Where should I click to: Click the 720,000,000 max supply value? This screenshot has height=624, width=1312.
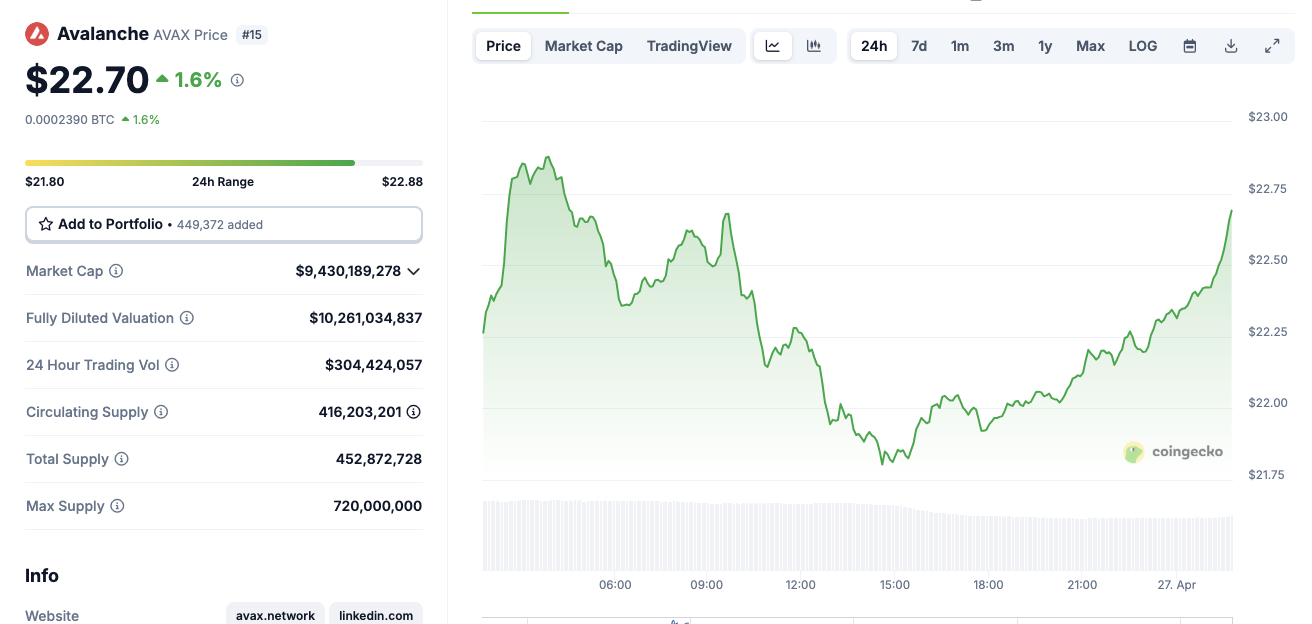coord(378,506)
